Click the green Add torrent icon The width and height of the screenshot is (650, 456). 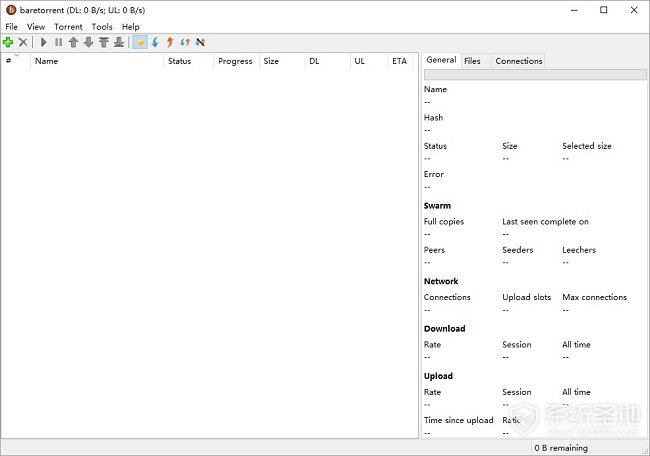click(x=8, y=42)
